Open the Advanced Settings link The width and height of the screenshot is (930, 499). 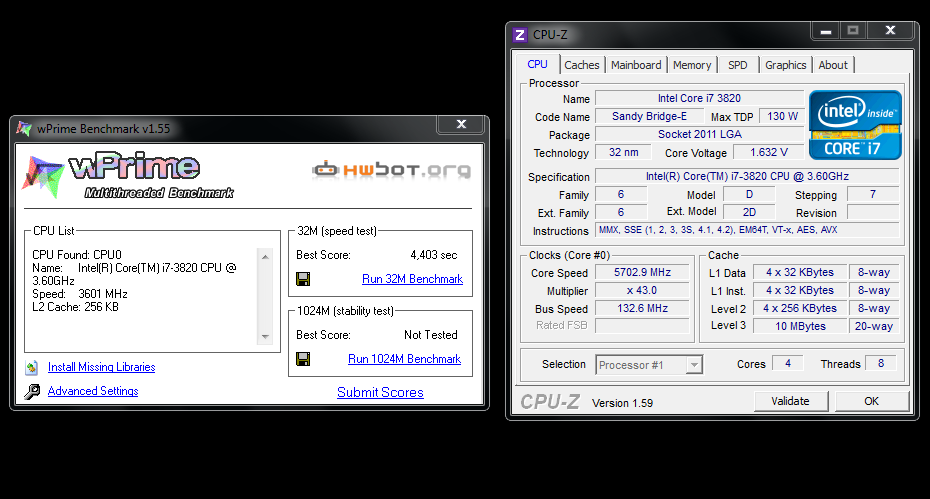pos(93,391)
